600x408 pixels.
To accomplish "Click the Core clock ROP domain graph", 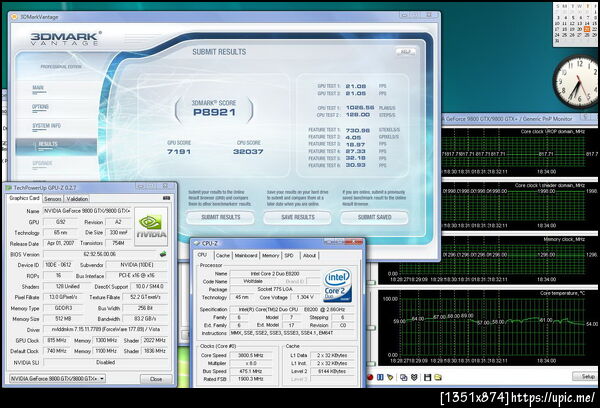I will click(x=518, y=152).
